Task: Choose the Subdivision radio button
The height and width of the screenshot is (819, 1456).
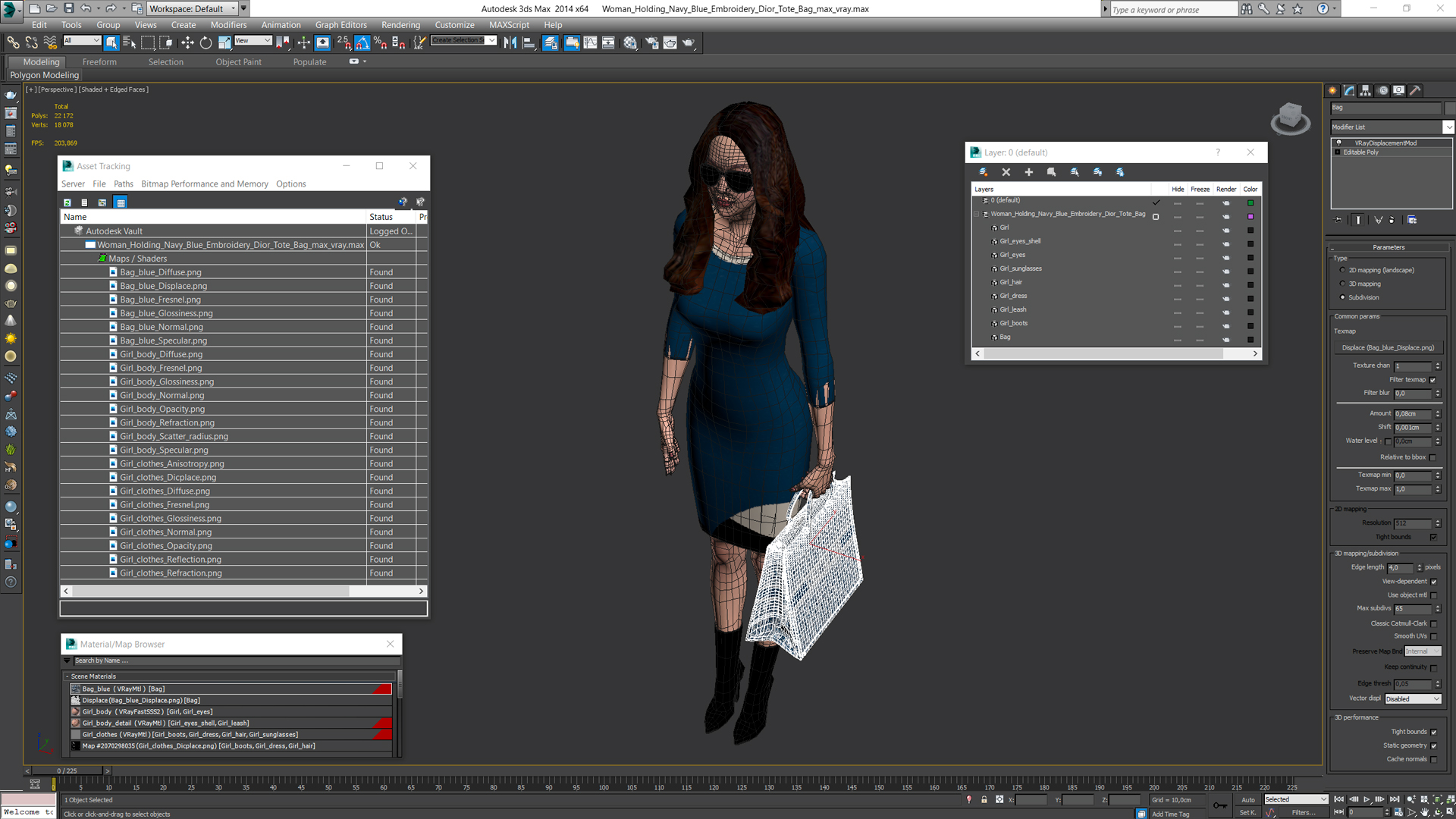Action: point(1342,297)
